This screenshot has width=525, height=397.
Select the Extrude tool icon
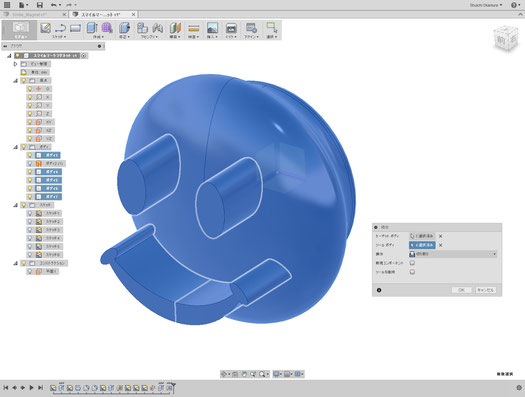(91, 28)
